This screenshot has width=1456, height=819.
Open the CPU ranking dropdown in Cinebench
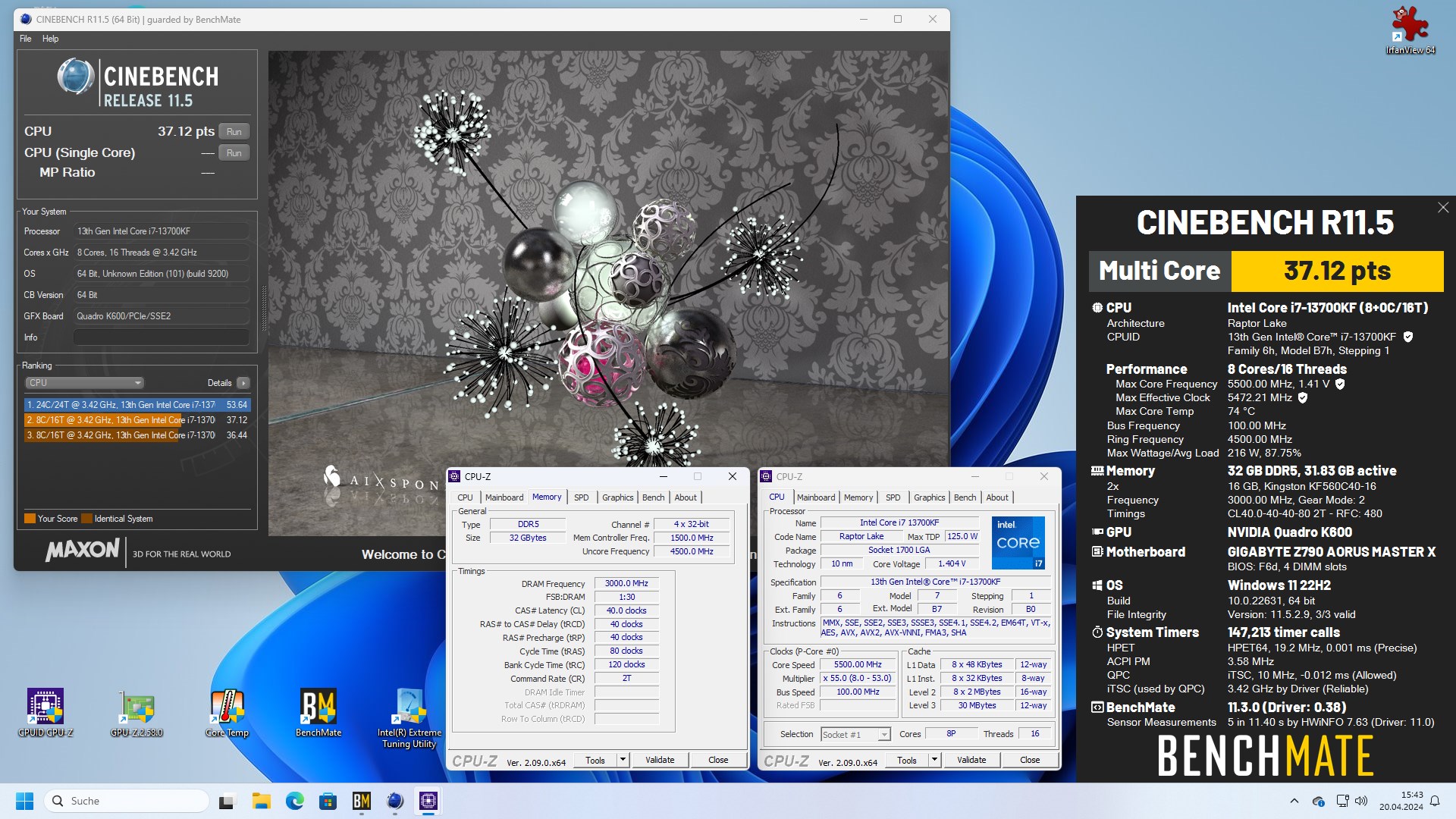point(84,383)
